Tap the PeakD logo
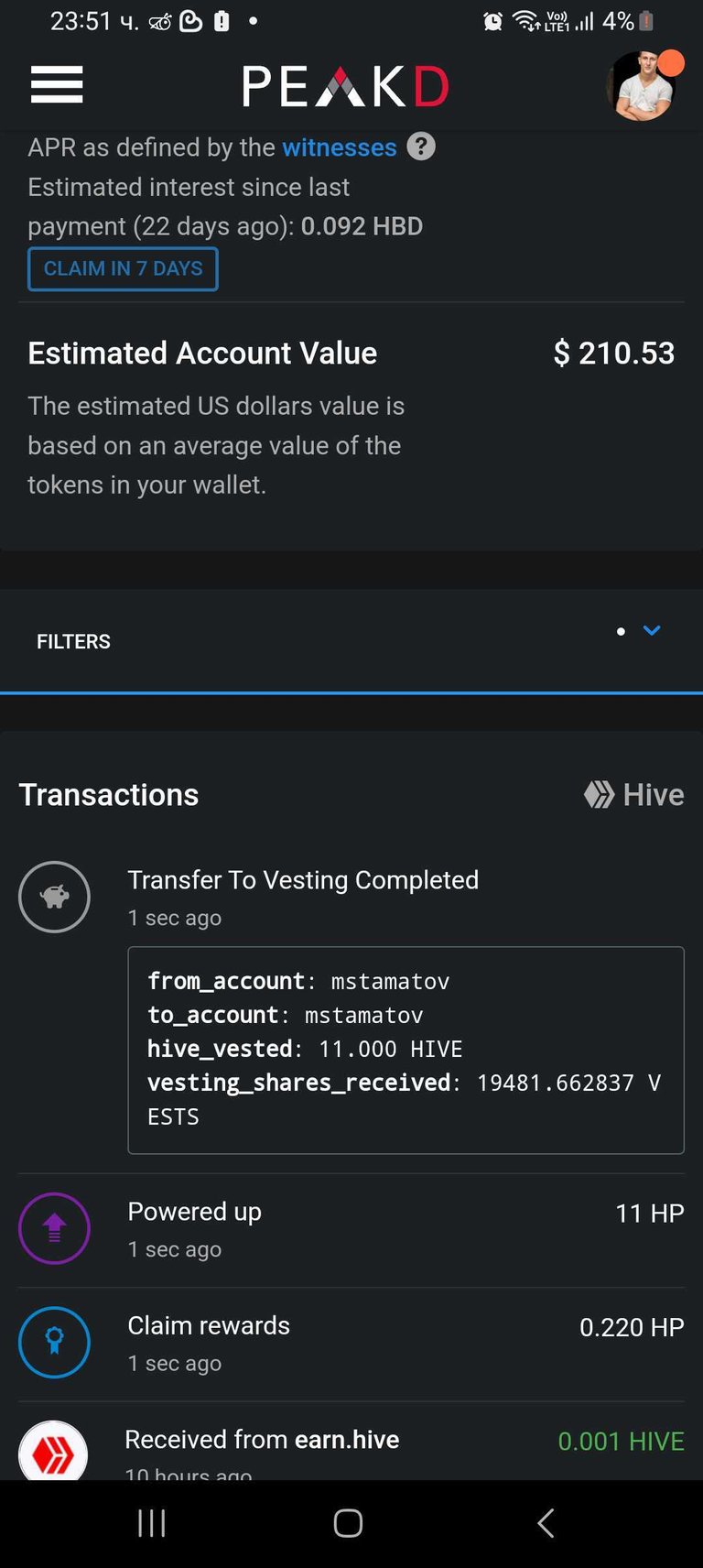703x1568 pixels. [x=346, y=87]
